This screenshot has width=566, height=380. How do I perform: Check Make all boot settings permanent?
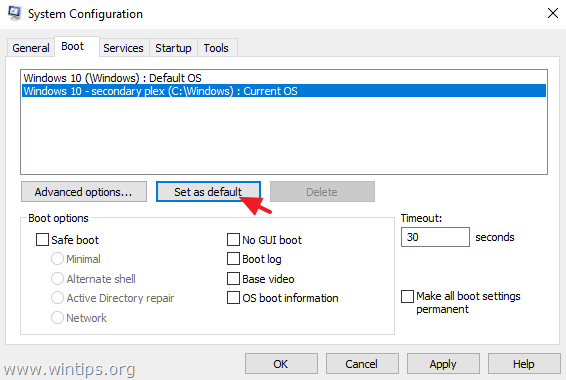pyautogui.click(x=408, y=296)
